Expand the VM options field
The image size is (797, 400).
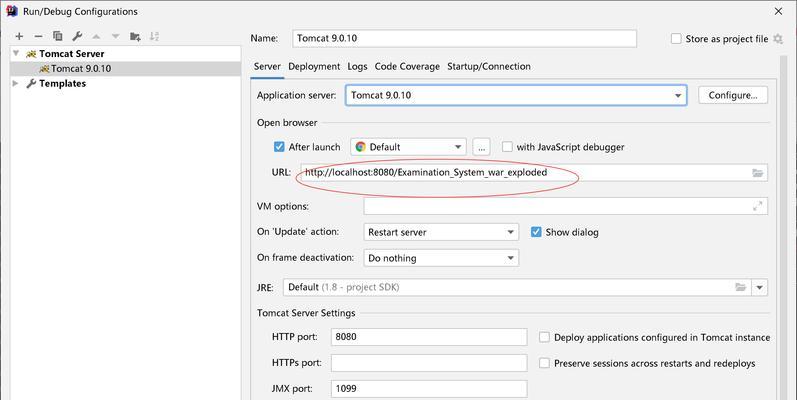click(x=757, y=206)
